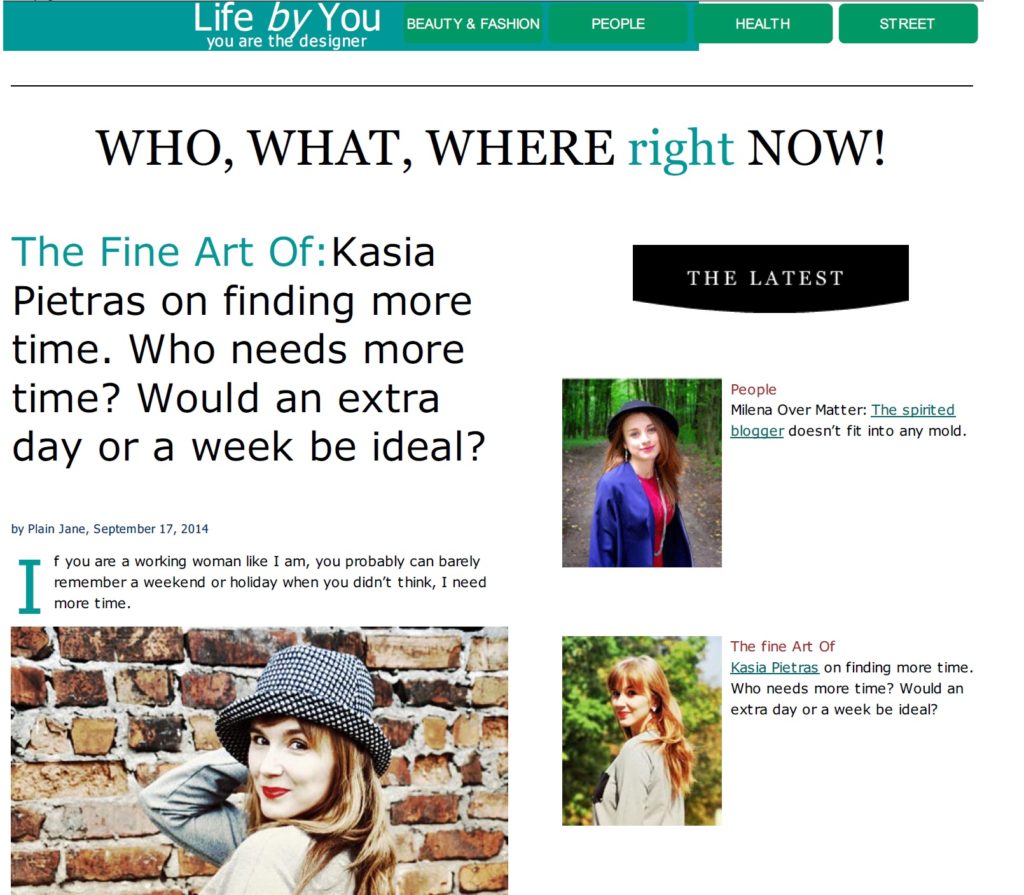Click 'The fine Art Of' sidebar category label
1024x895 pixels.
pos(782,647)
